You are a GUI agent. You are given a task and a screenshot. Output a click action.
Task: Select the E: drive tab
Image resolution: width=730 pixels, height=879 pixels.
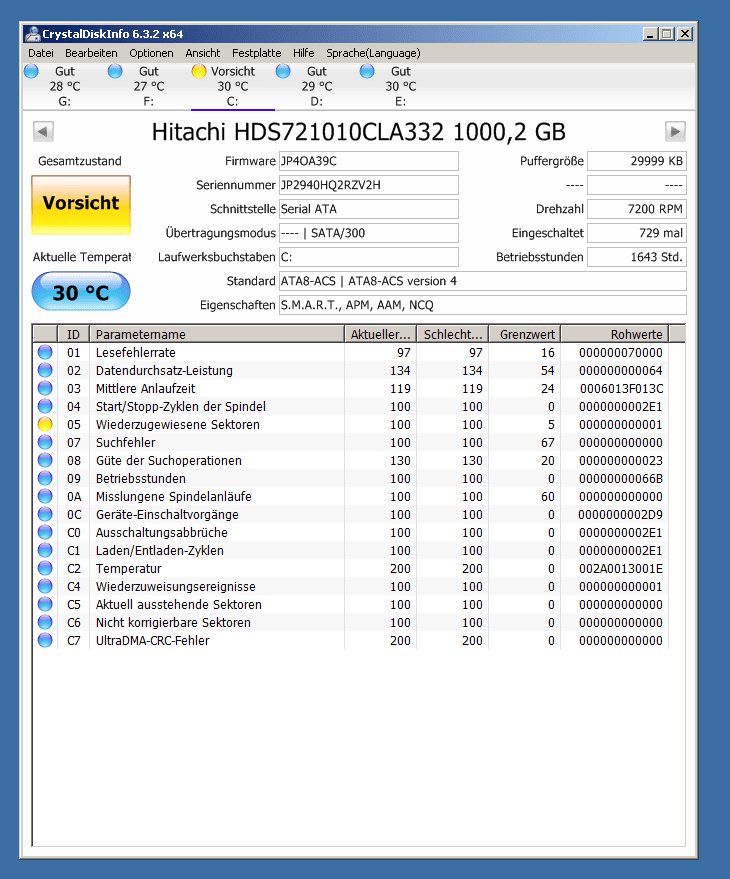(x=400, y=86)
